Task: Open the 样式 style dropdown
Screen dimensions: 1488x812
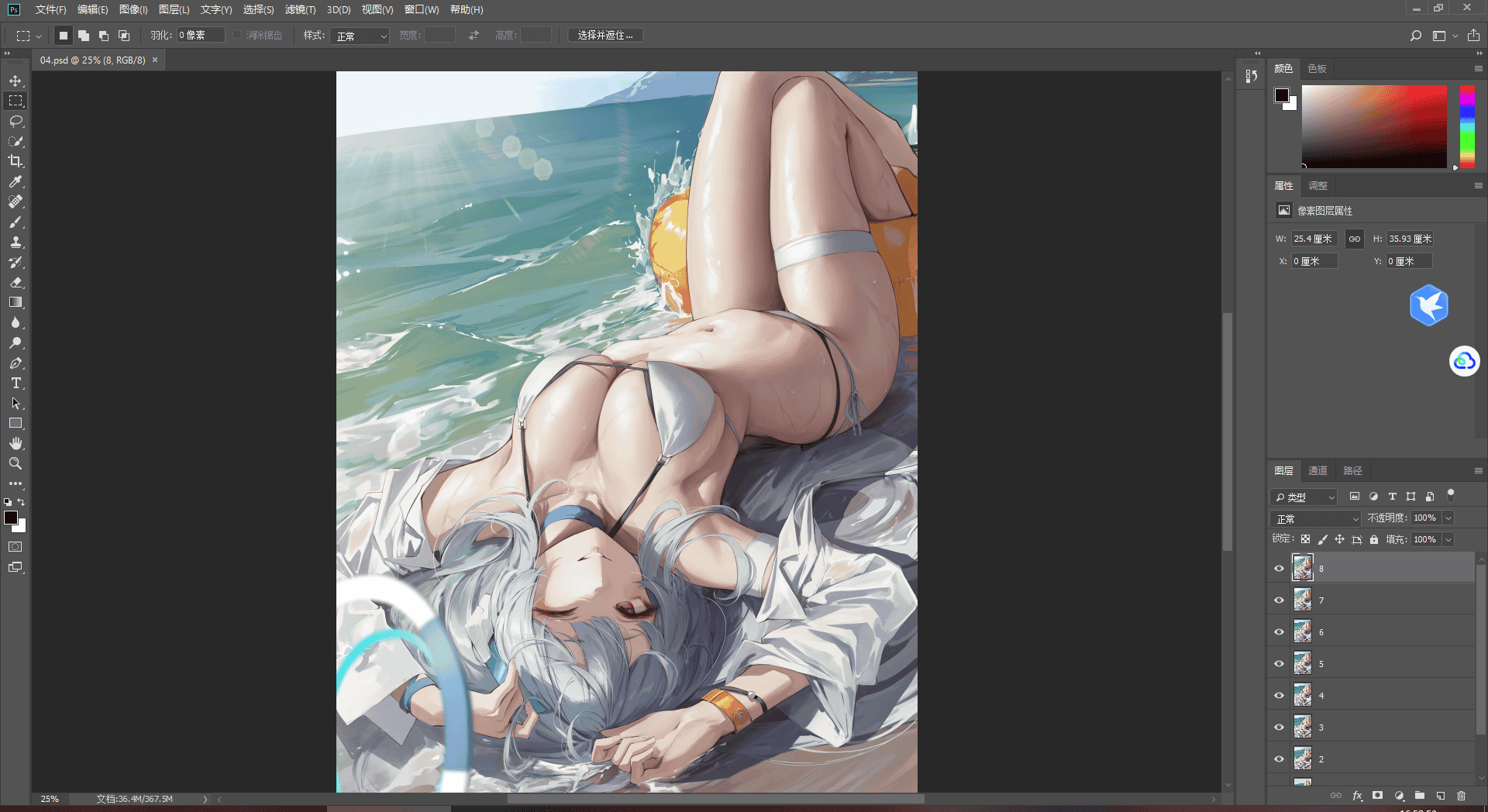Action: [360, 36]
